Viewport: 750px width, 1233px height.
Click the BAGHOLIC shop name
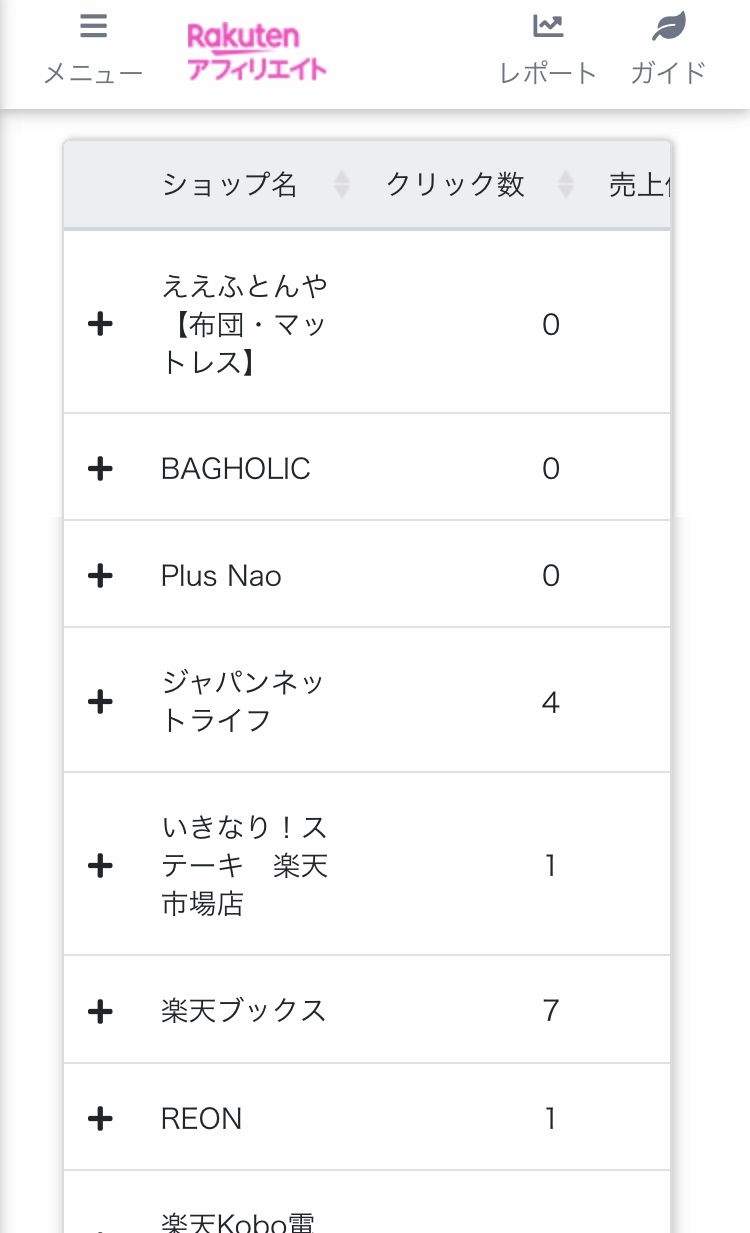(236, 468)
